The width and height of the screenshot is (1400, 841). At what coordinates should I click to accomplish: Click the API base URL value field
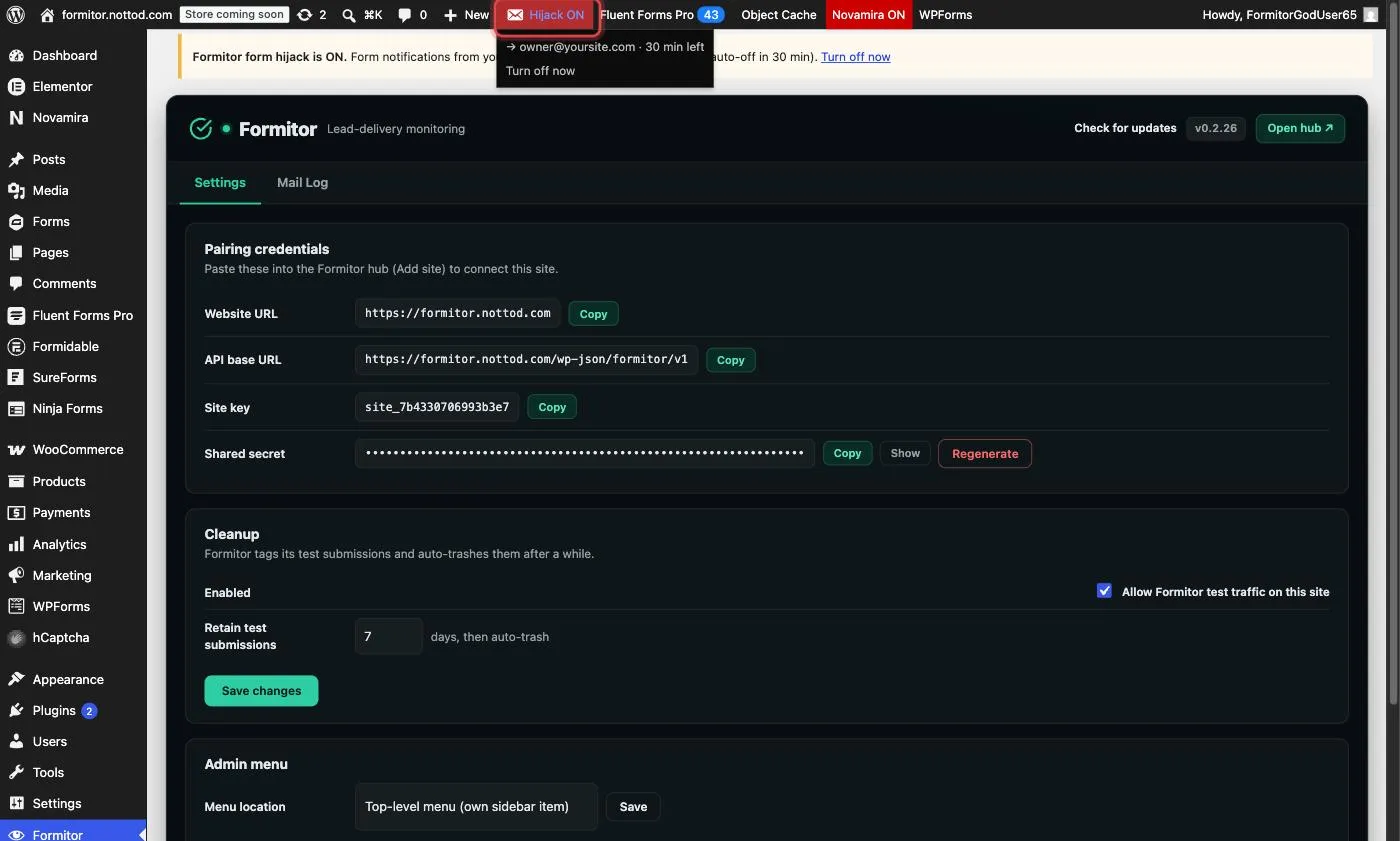[526, 359]
